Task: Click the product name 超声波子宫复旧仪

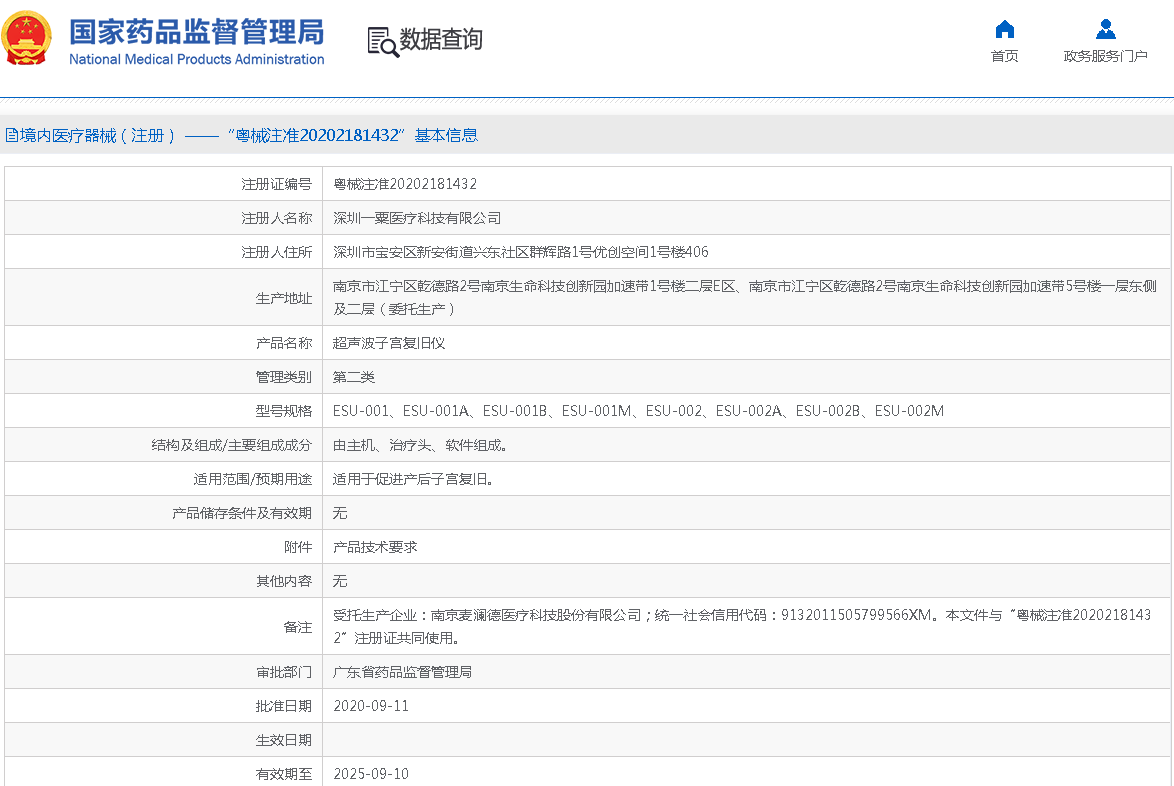Action: (x=389, y=343)
